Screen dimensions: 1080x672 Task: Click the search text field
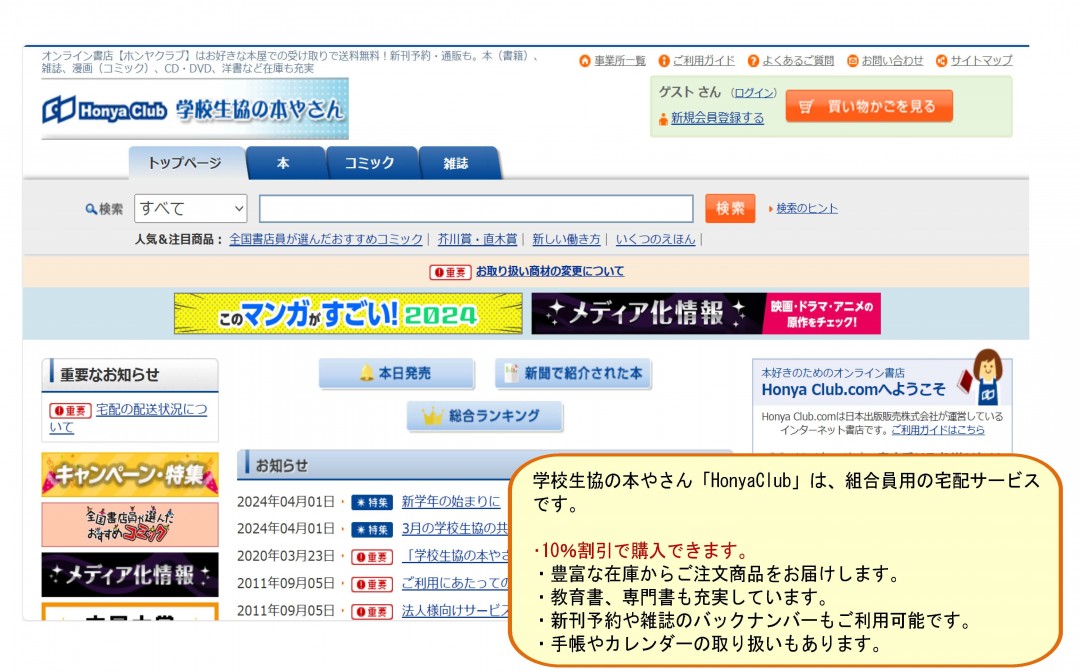[476, 209]
